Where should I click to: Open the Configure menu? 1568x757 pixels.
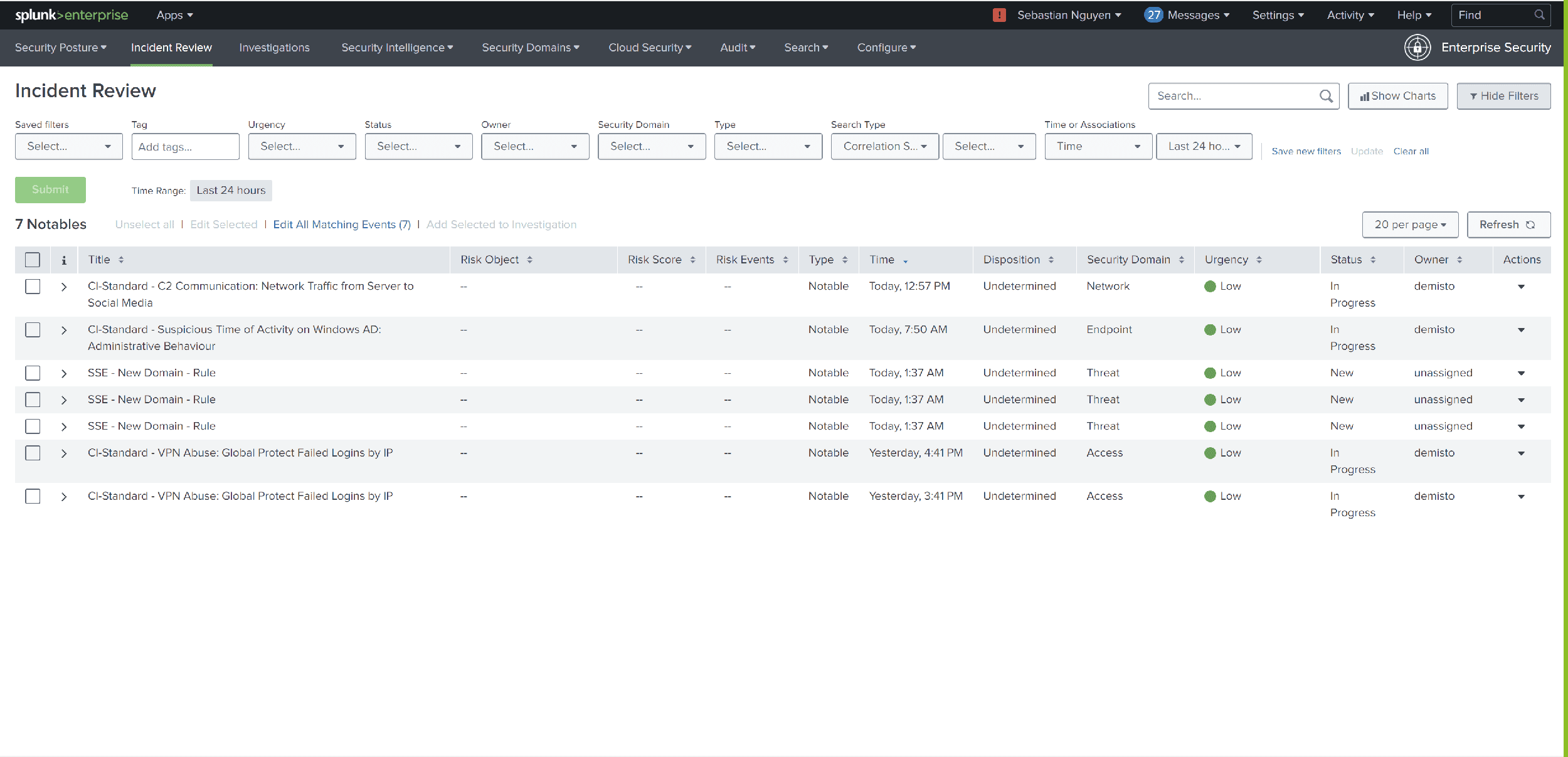click(x=886, y=48)
